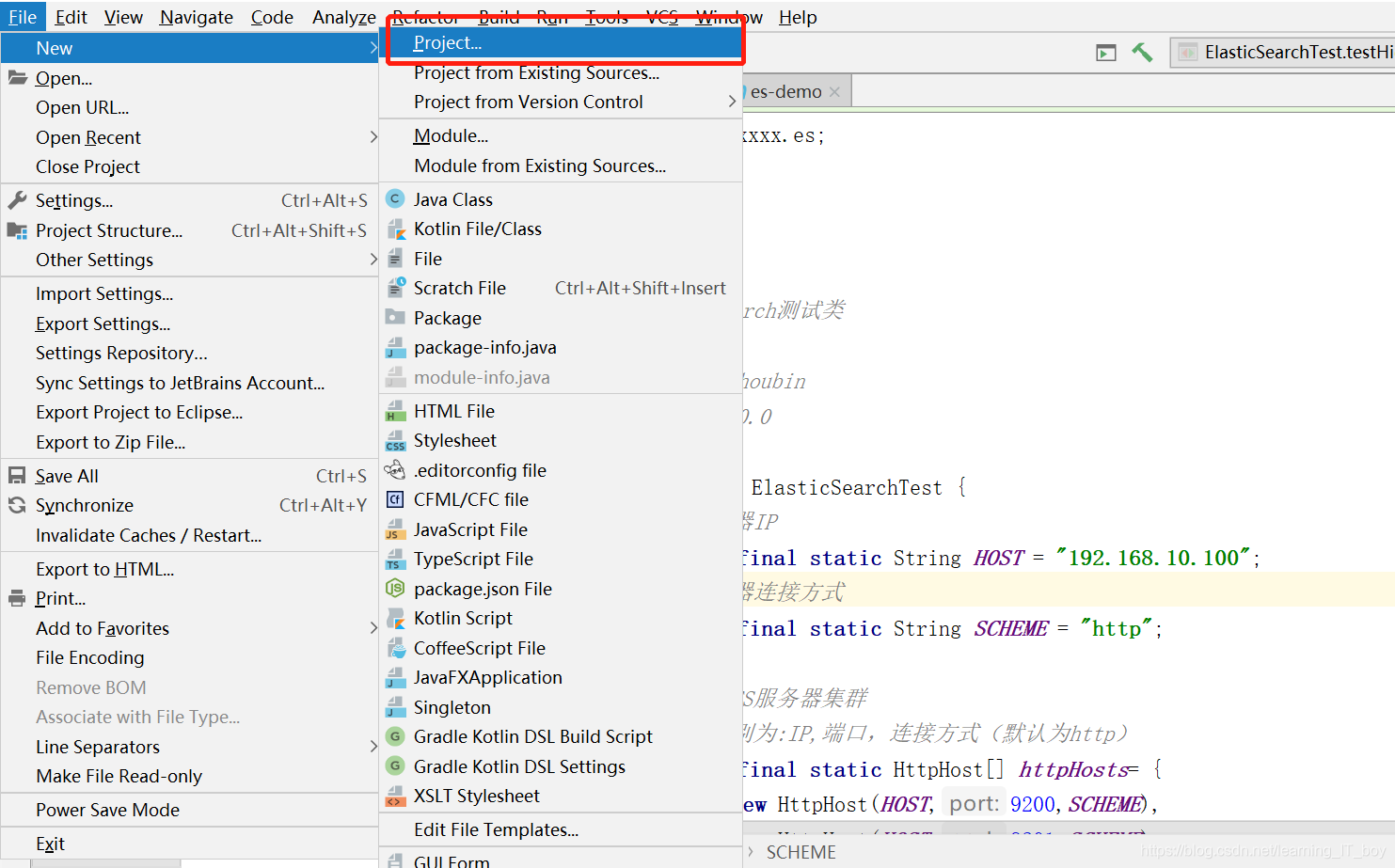Open the ElasticSearchTest run configuration dropdown
1395x868 pixels.
coord(1283,52)
